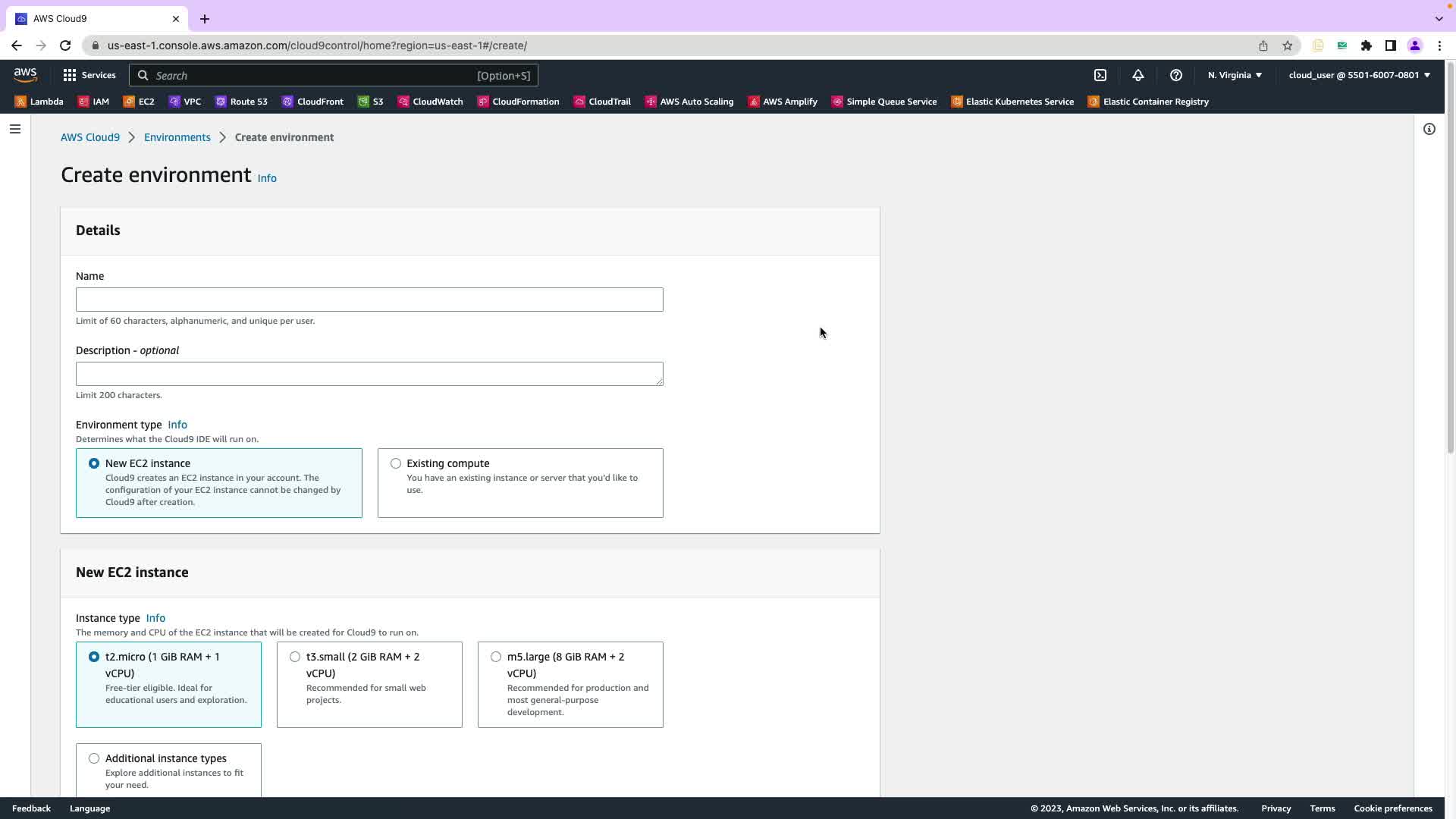The image size is (1456, 819).
Task: Select Additional instance types option
Action: pos(94,758)
